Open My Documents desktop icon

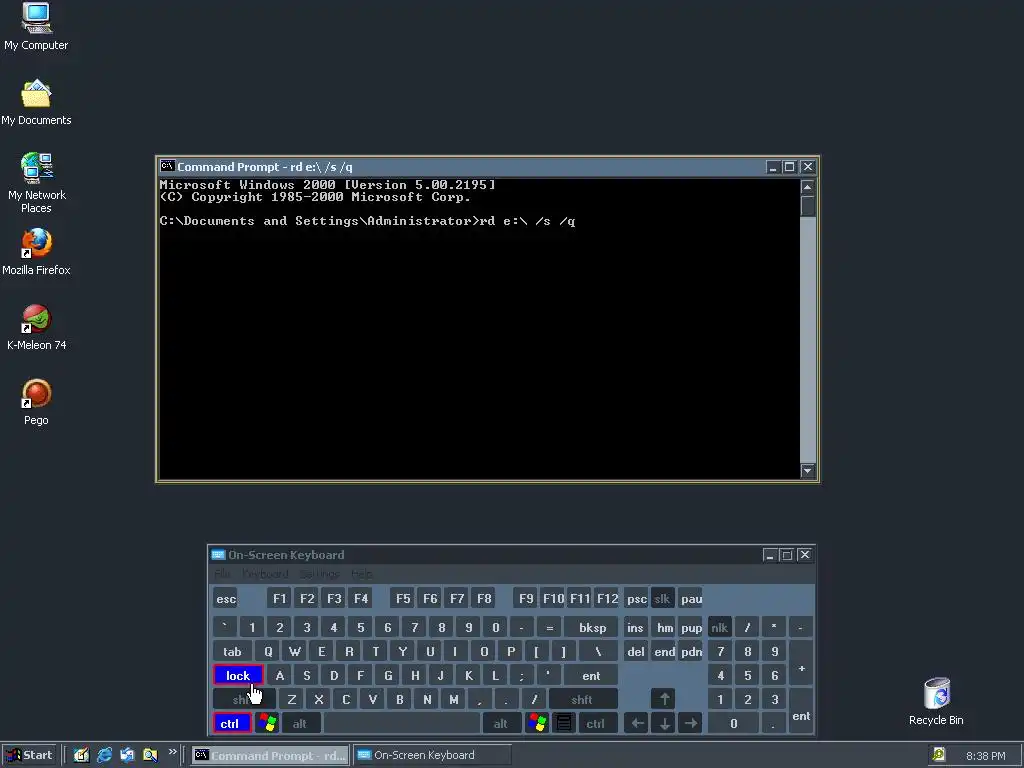tap(36, 103)
